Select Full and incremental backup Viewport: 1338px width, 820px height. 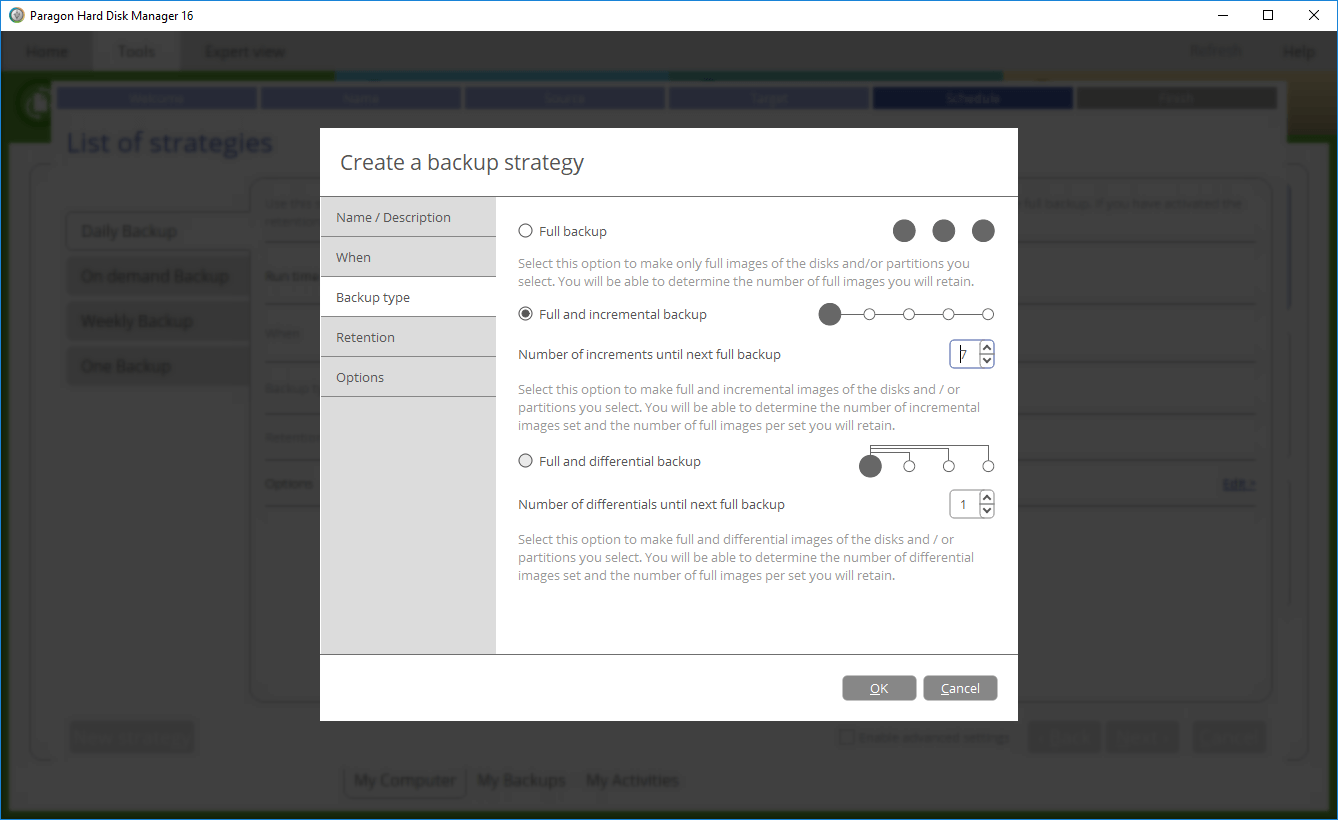[x=525, y=313]
